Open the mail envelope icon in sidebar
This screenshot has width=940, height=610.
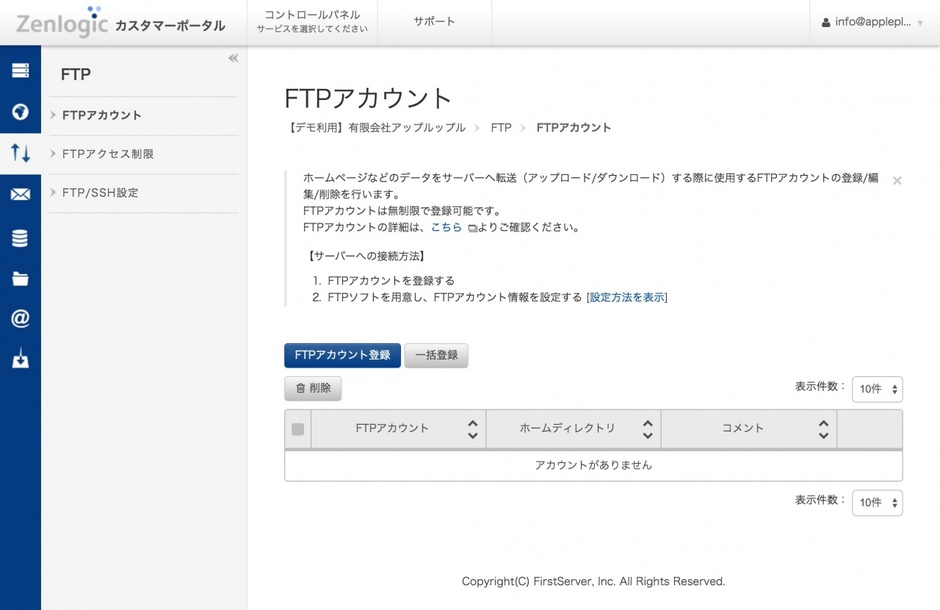[x=20, y=195]
